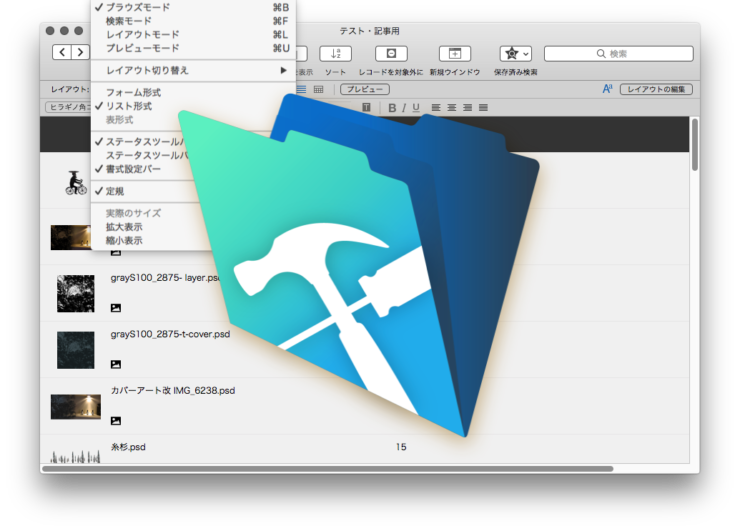Screen dimensions: 740x531
Task: Click the Edit Layout (レイアウトの編集) button
Action: click(656, 89)
